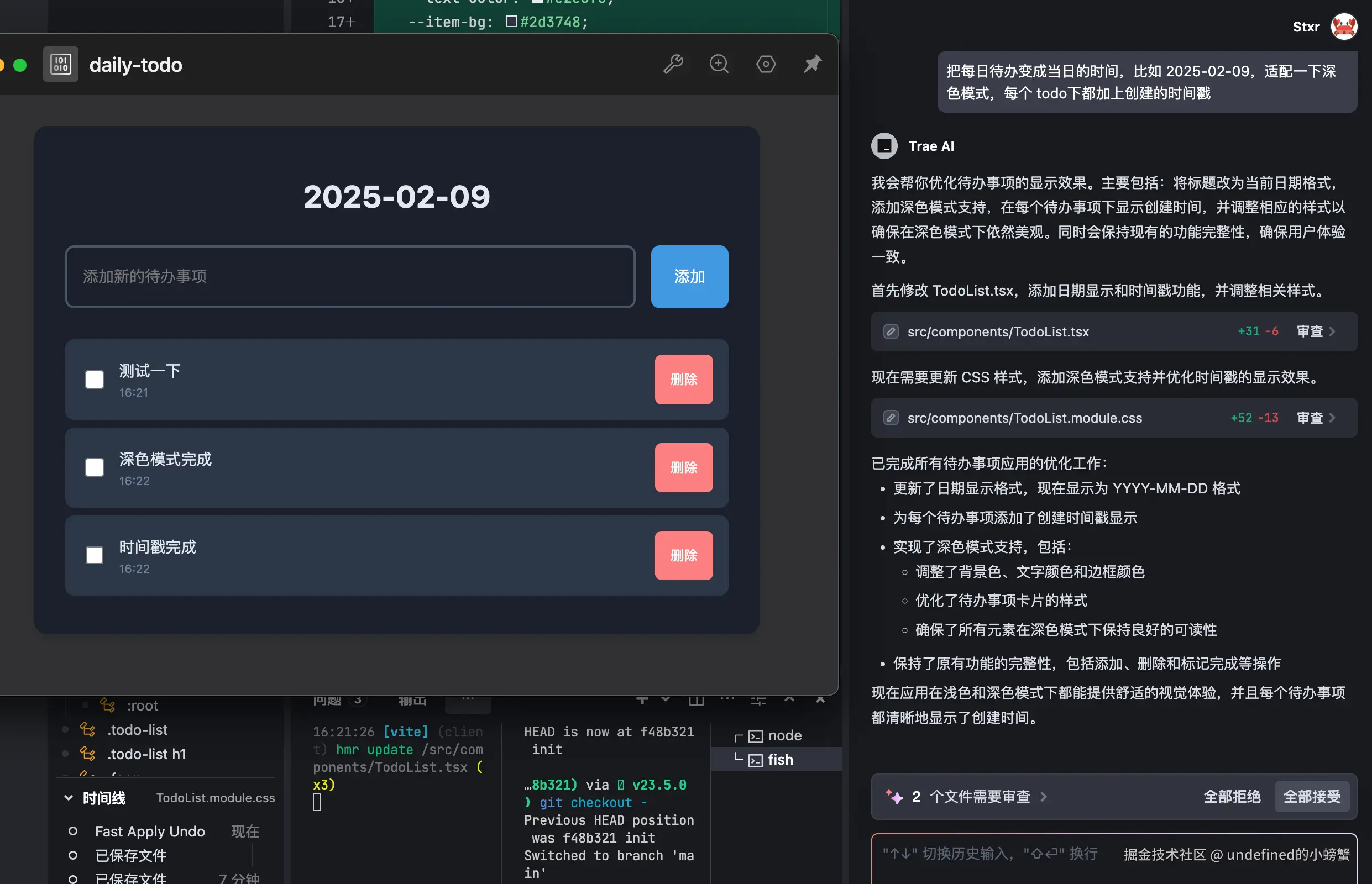The height and width of the screenshot is (884, 1372).
Task: Pin the daily-todo preview window
Action: 812,64
